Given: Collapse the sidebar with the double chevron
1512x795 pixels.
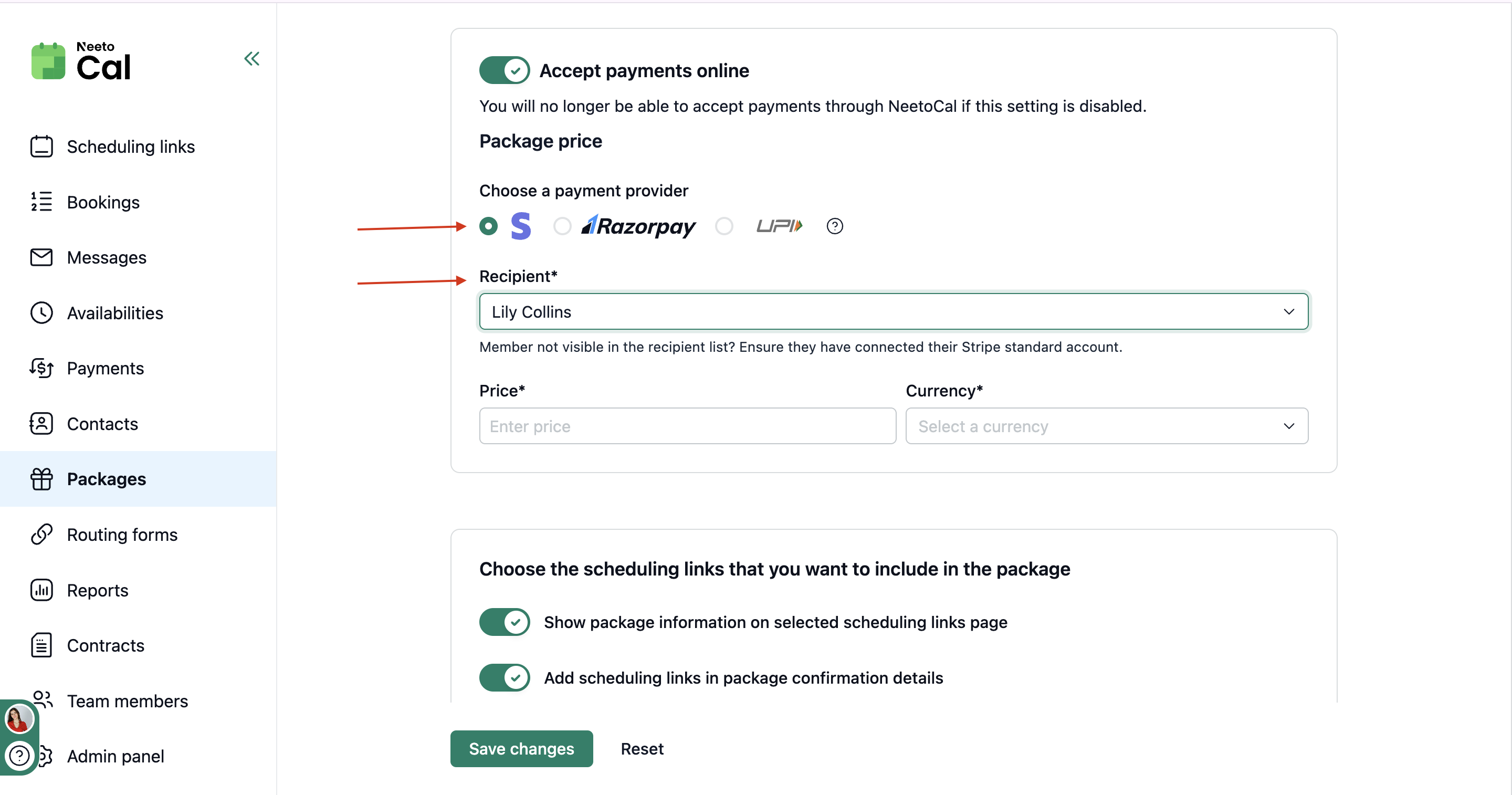Looking at the screenshot, I should 252,59.
